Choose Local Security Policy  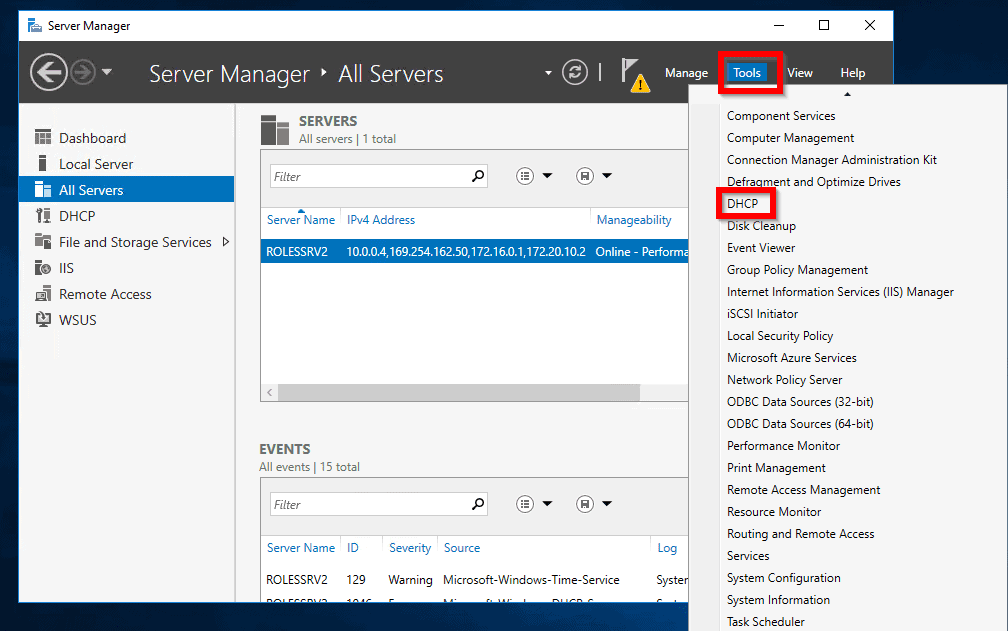(x=780, y=335)
